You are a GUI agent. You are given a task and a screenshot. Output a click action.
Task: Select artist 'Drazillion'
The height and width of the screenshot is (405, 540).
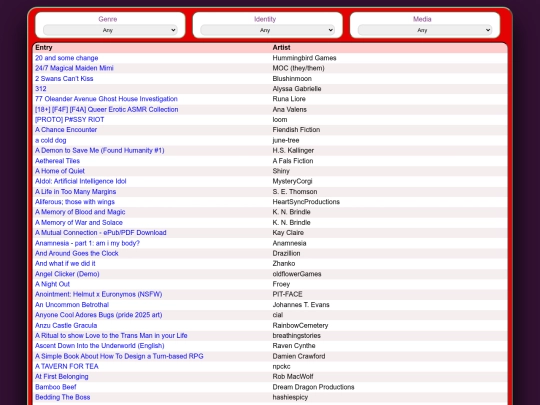coord(286,253)
